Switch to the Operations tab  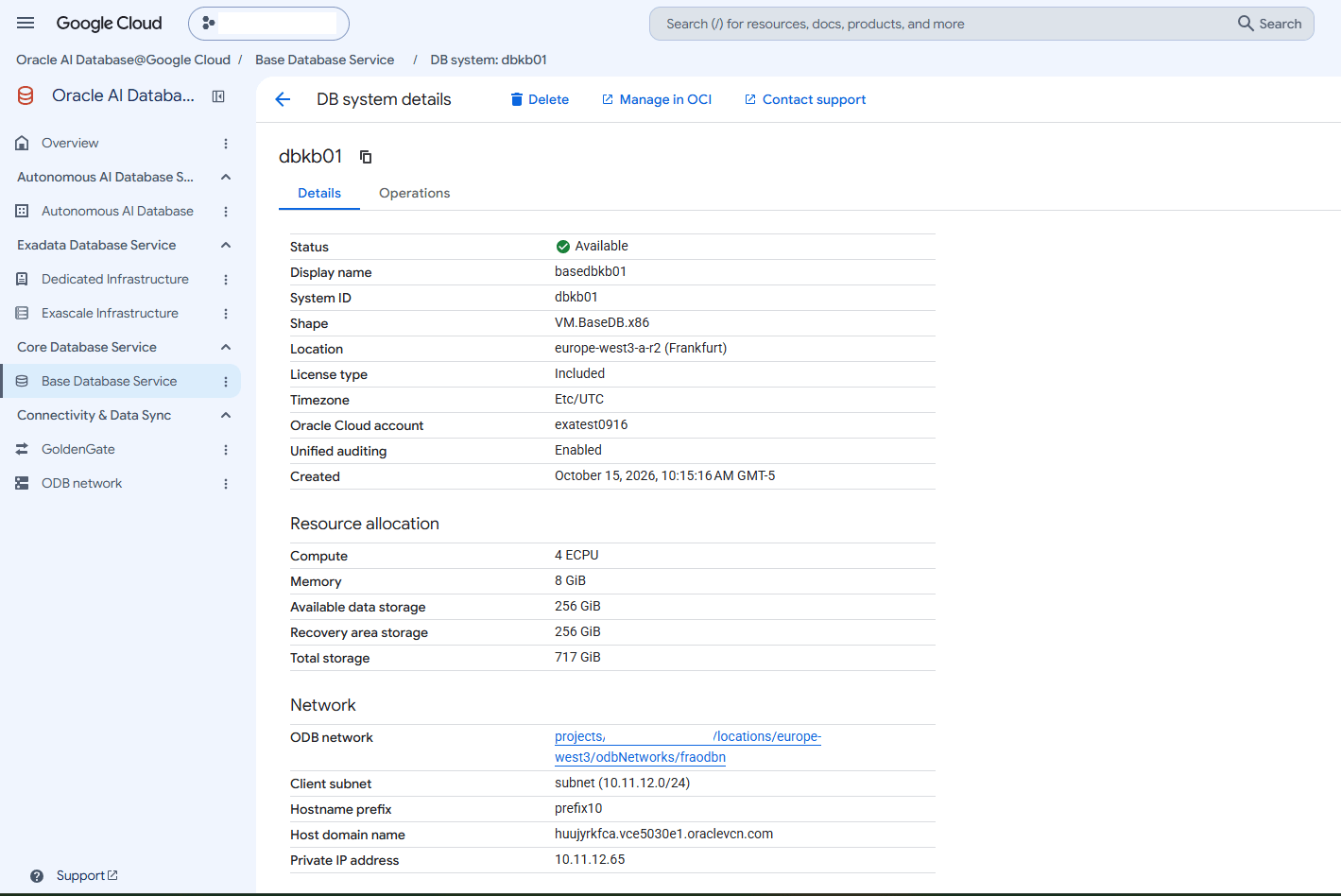coord(415,193)
